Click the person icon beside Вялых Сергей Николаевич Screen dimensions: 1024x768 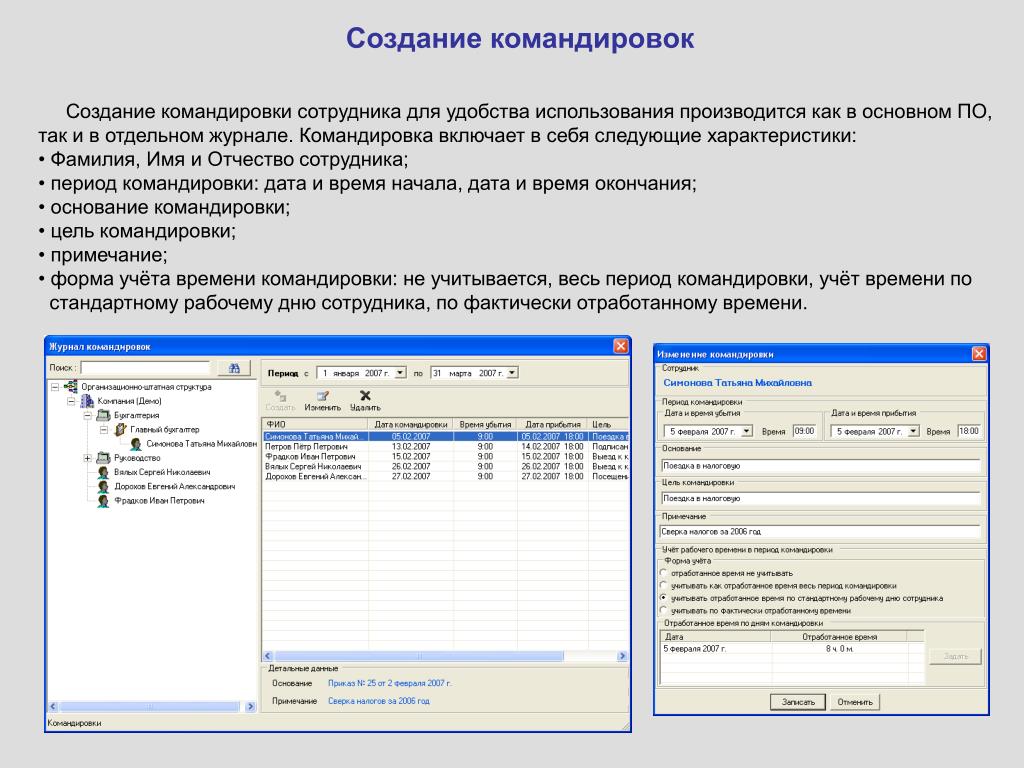[103, 472]
